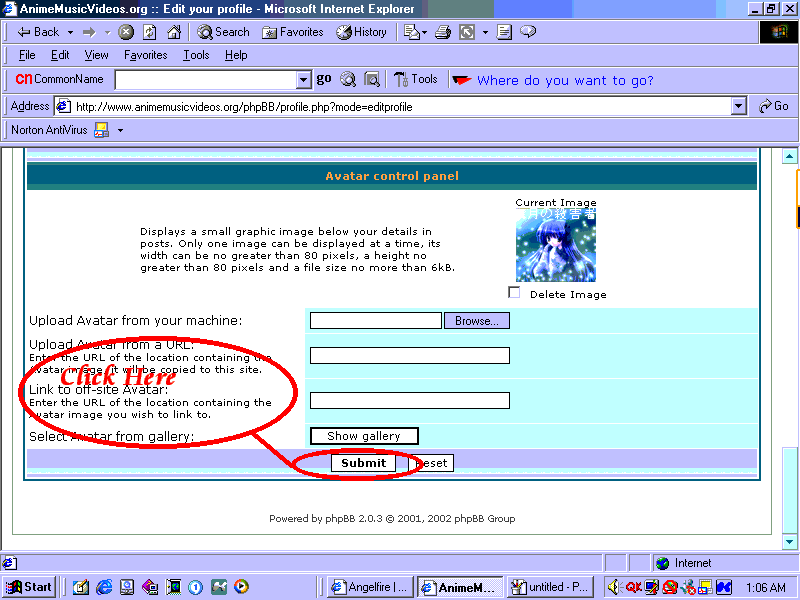Open the Windows Start menu
The width and height of the screenshot is (800, 600).
[x=29, y=587]
